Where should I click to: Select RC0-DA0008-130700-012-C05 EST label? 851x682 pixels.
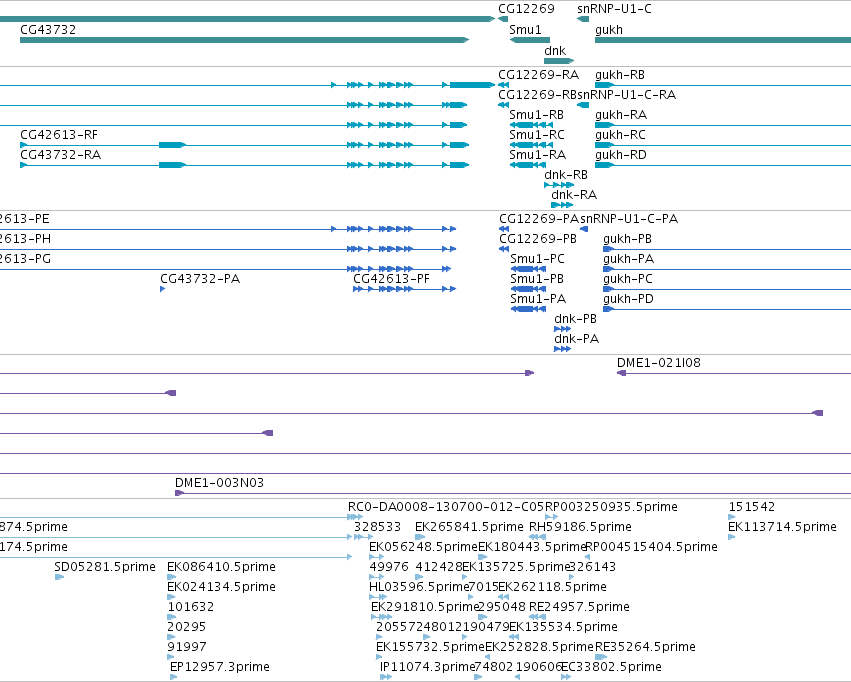coord(445,507)
